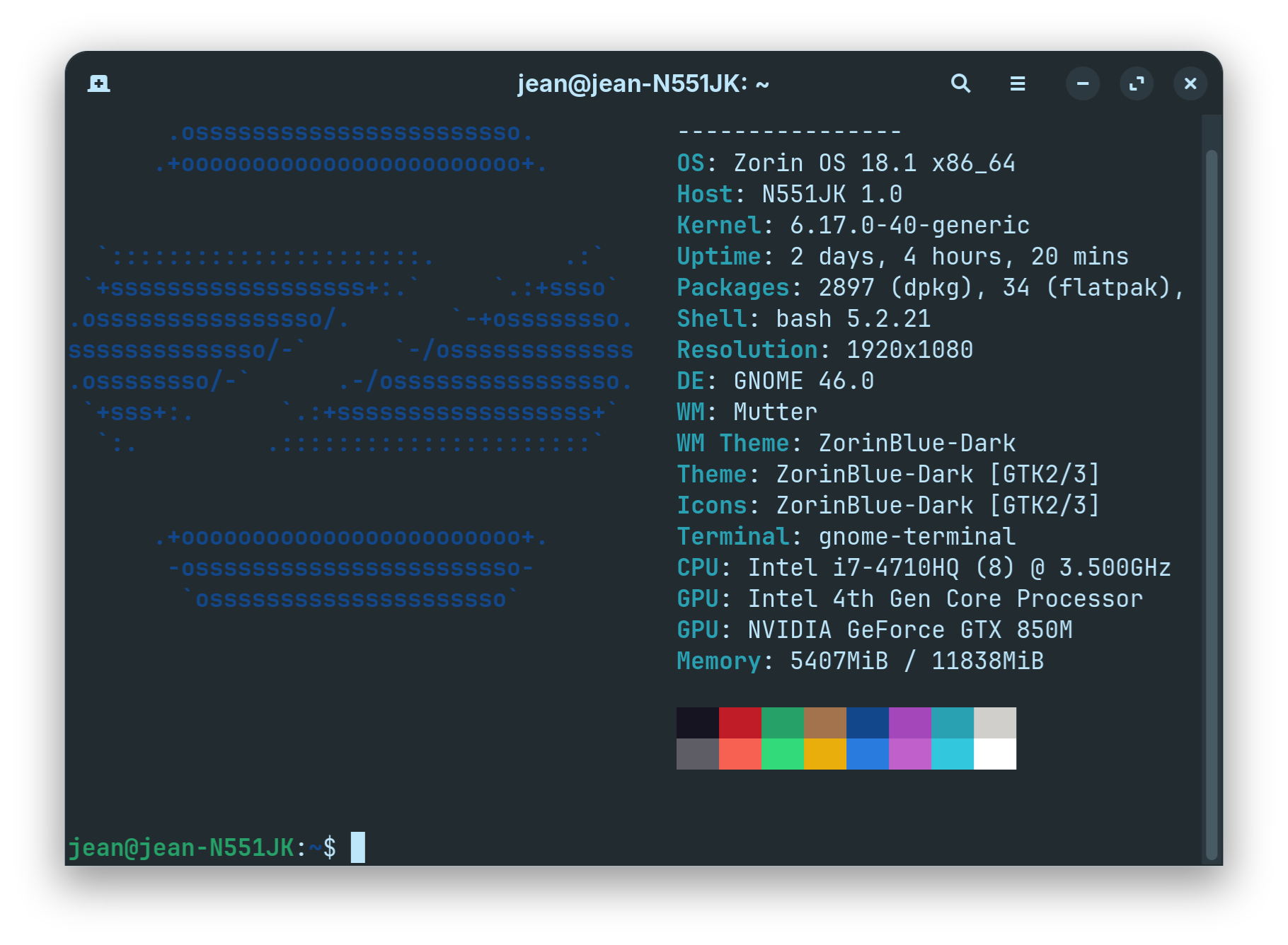
Task: Click the teal color block
Action: pyautogui.click(x=953, y=723)
